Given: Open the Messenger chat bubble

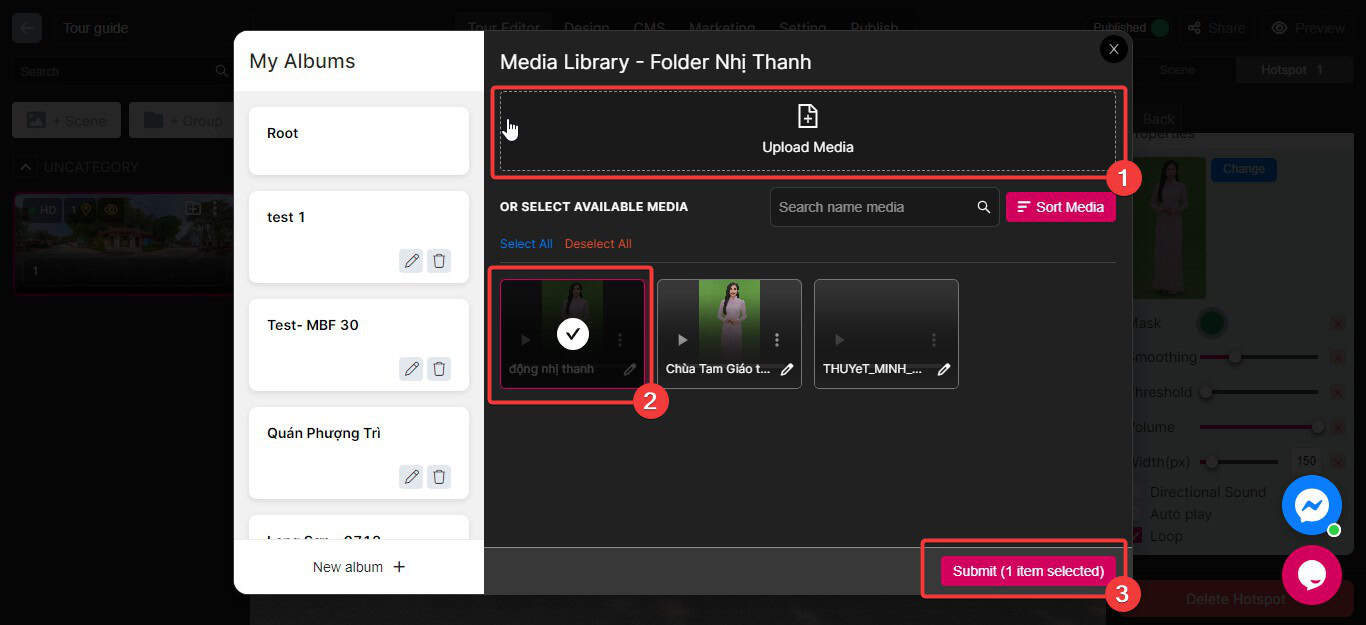Looking at the screenshot, I should point(1311,505).
